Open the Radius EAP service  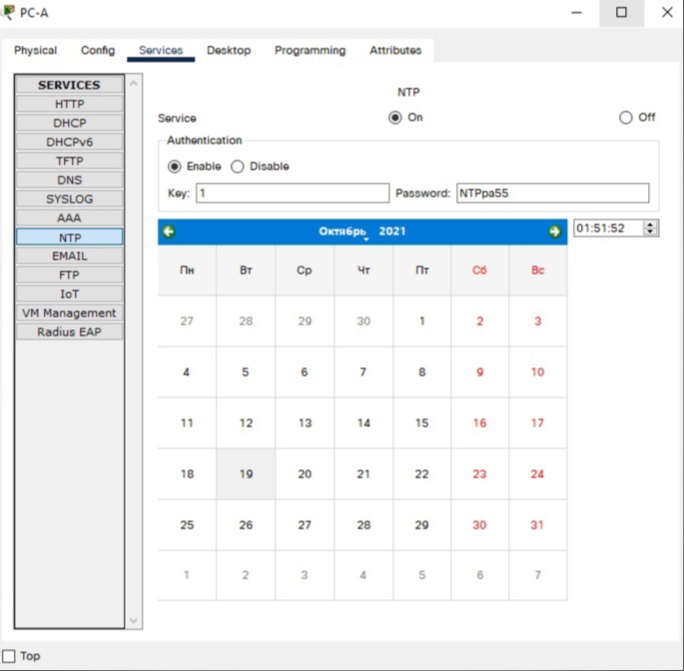pyautogui.click(x=69, y=332)
